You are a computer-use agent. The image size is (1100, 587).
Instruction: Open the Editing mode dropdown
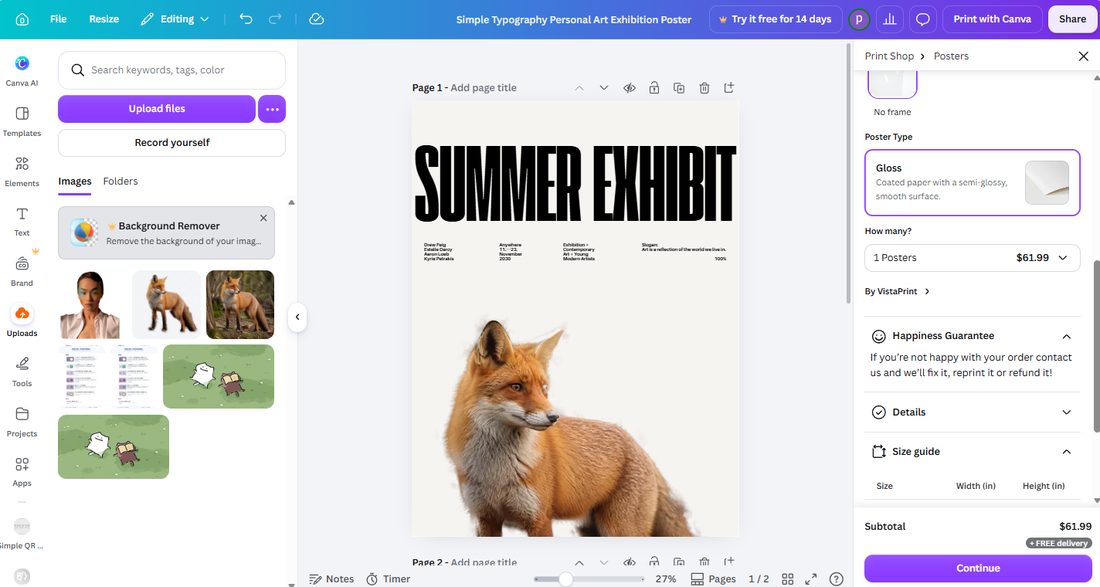coord(175,19)
